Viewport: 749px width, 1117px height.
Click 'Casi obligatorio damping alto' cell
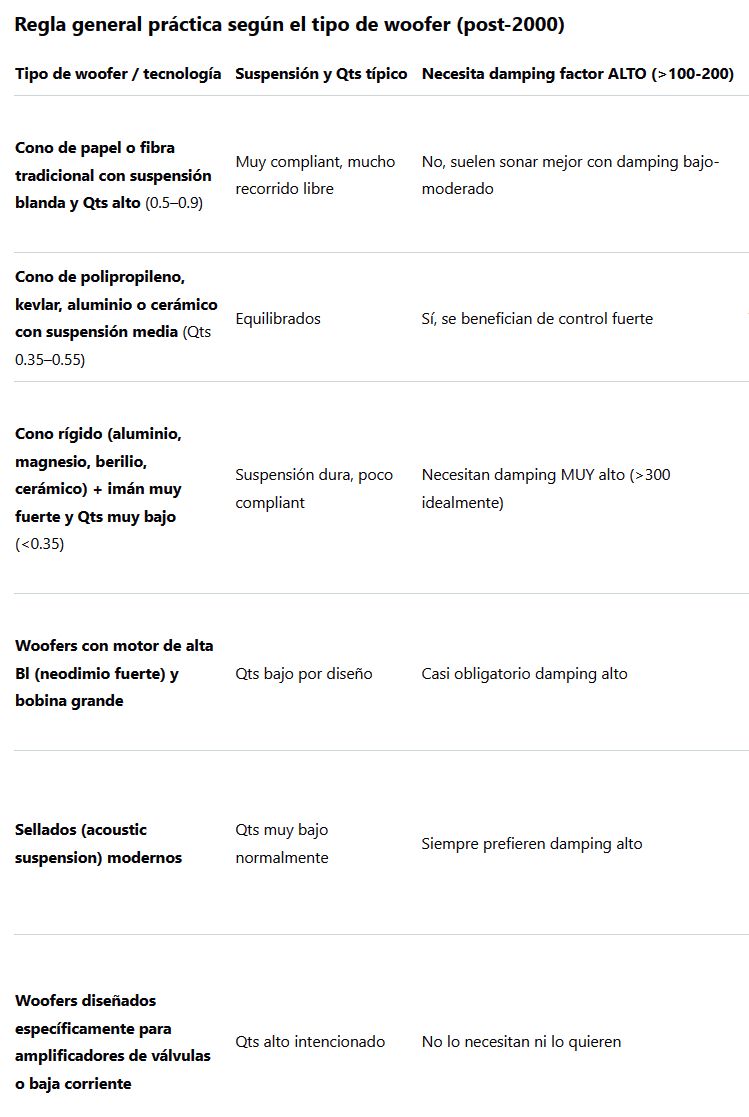point(524,674)
